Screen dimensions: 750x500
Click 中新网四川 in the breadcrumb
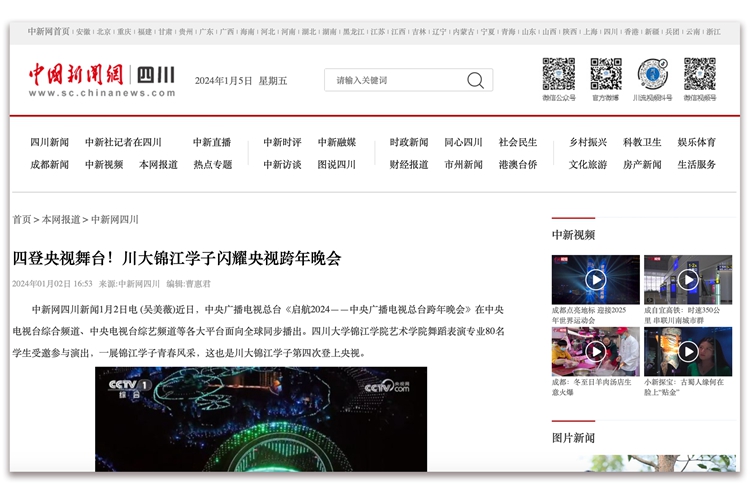[x=115, y=220]
